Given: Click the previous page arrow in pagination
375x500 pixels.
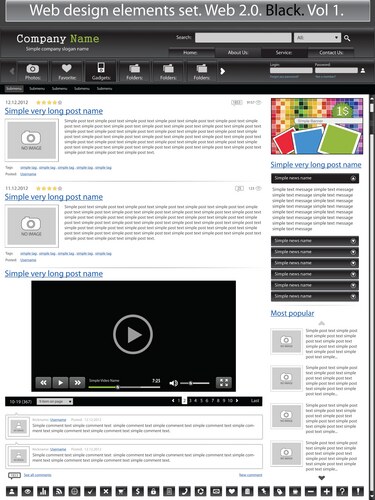Looking at the screenshot, I should 173,401.
